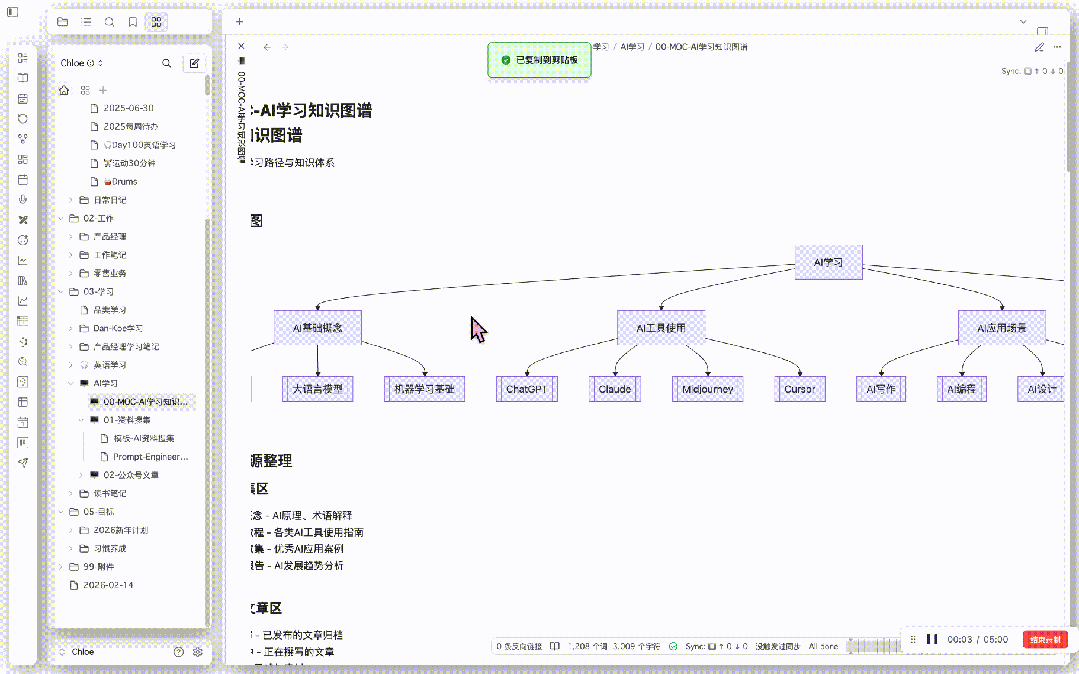Viewport: 1079px width, 674px height.
Task: Open the calendar ribbon icon
Action: (x=23, y=180)
